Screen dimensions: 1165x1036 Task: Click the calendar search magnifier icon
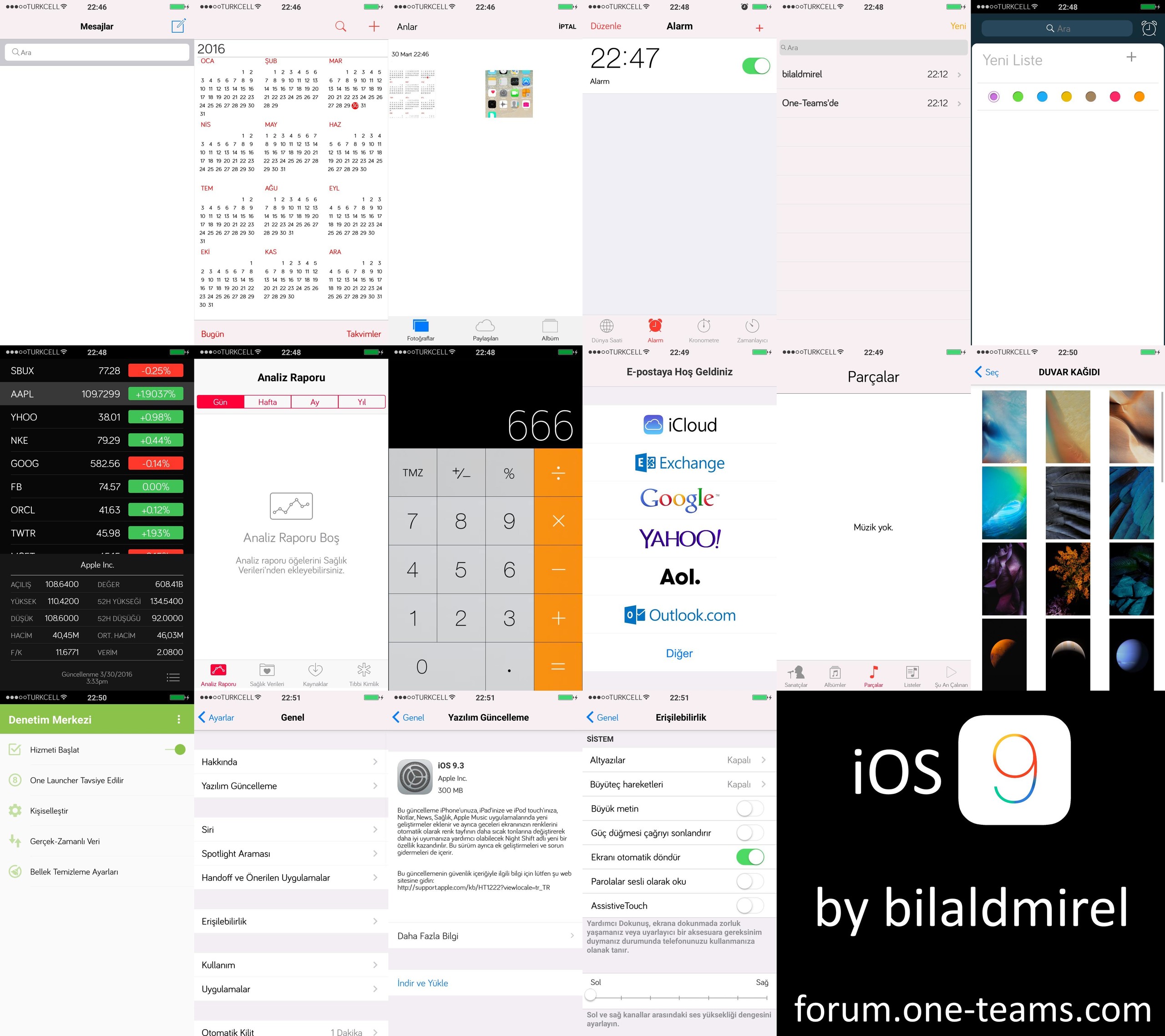(340, 26)
